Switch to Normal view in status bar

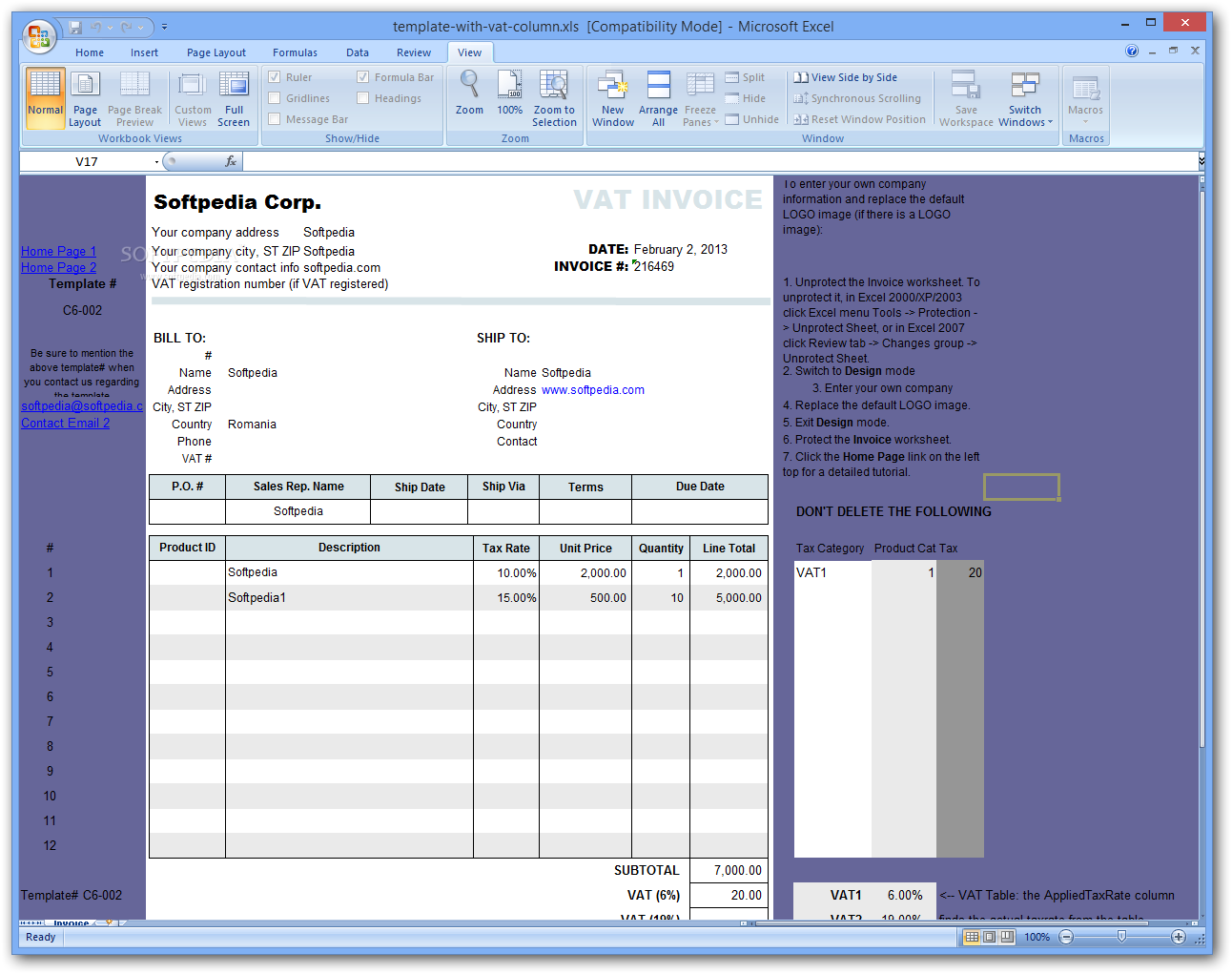(972, 937)
